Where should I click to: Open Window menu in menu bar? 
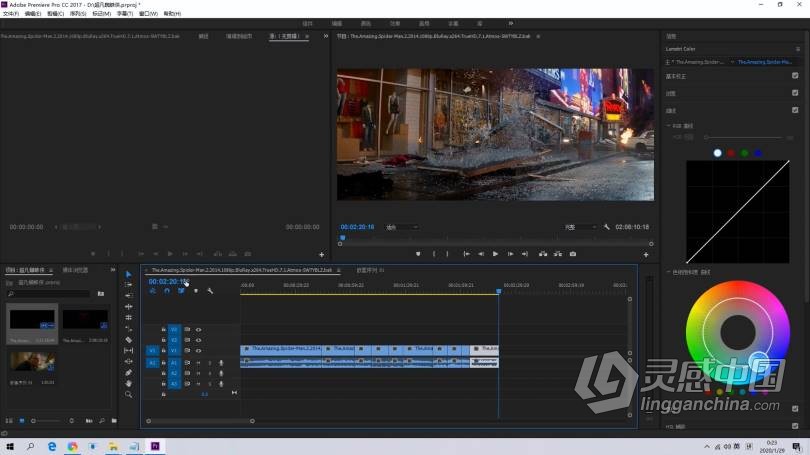(x=148, y=14)
